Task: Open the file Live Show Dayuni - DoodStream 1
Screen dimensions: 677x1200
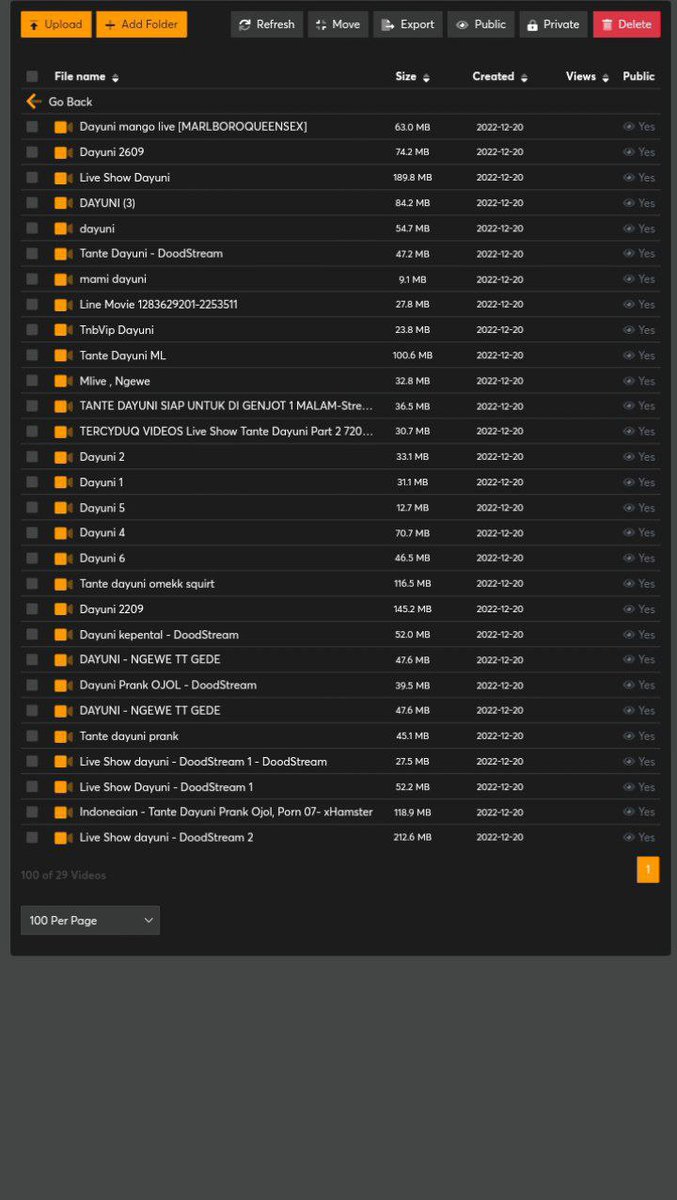Action: click(166, 787)
